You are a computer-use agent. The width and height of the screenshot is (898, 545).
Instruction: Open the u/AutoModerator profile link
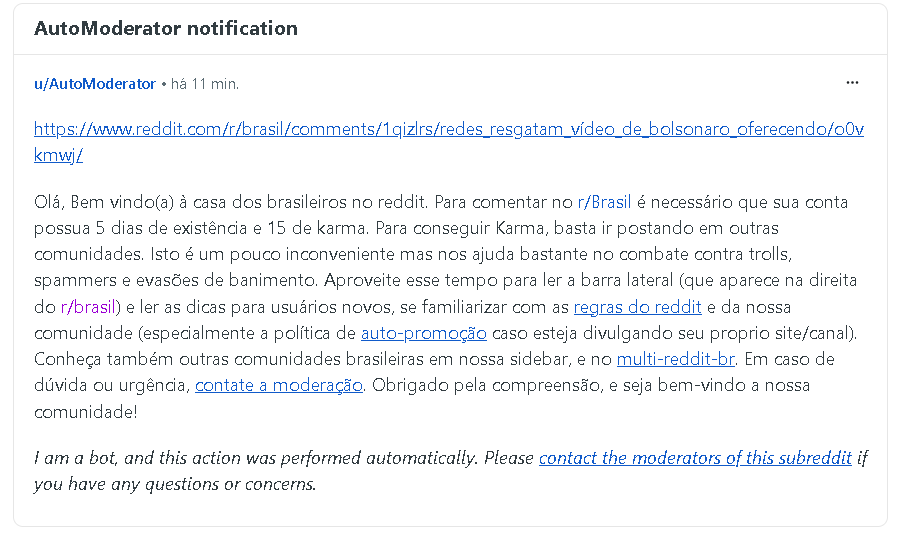pos(95,84)
